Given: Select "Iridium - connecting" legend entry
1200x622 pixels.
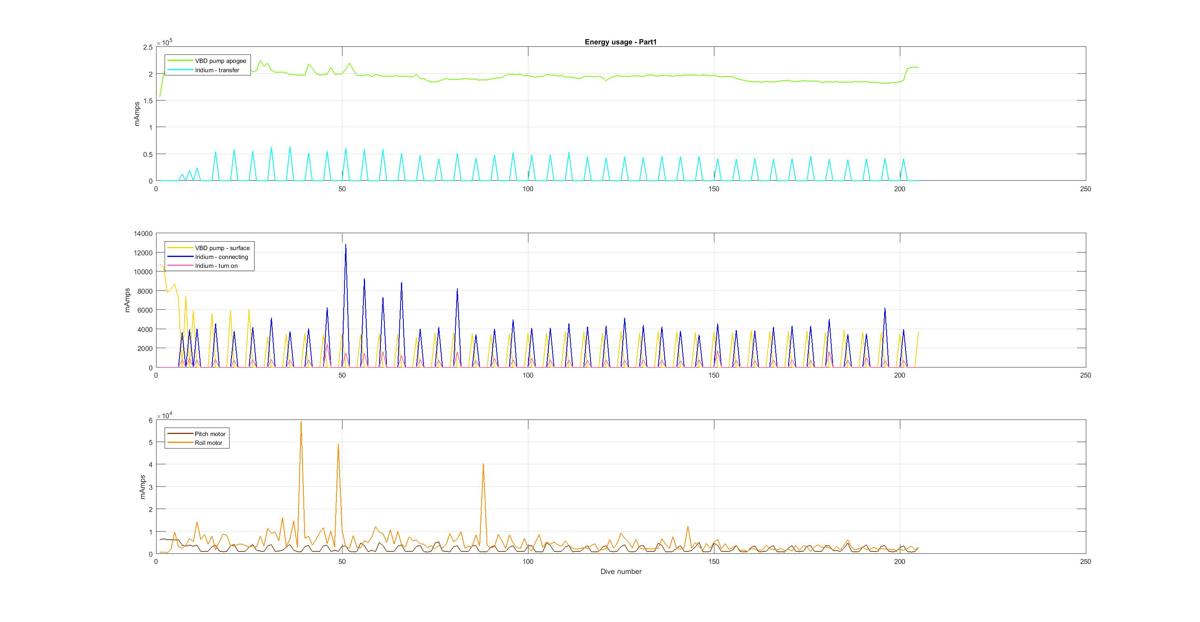Looking at the screenshot, I should [208, 256].
